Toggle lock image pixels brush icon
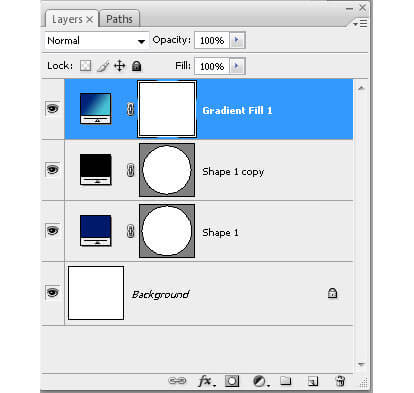The height and width of the screenshot is (393, 414). [103, 66]
